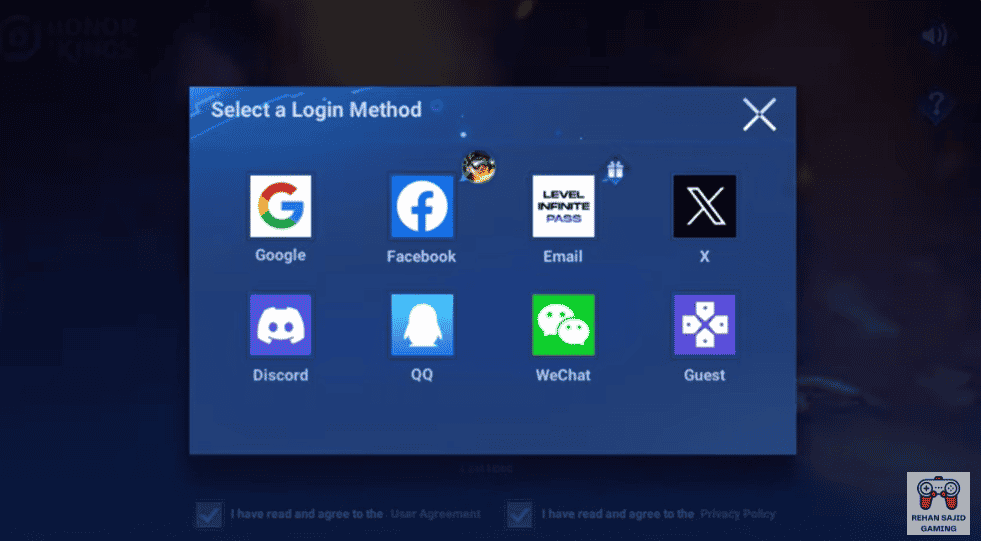Toggle the User Agreement checkbox
Screen dimensions: 981x541
point(209,514)
